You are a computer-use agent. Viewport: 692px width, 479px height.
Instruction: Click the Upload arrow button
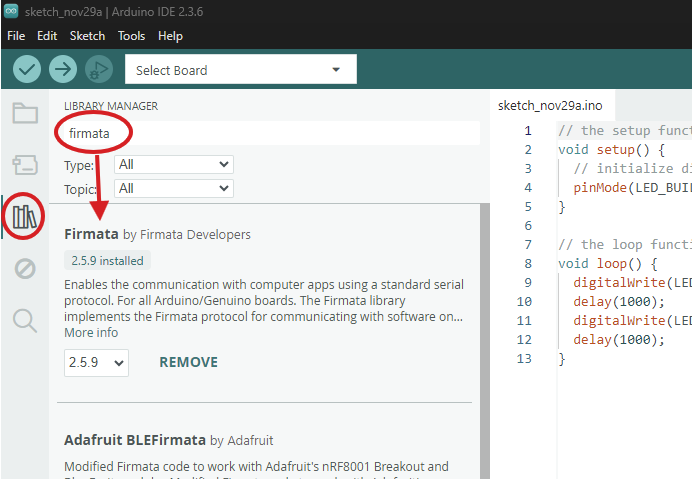tap(63, 69)
